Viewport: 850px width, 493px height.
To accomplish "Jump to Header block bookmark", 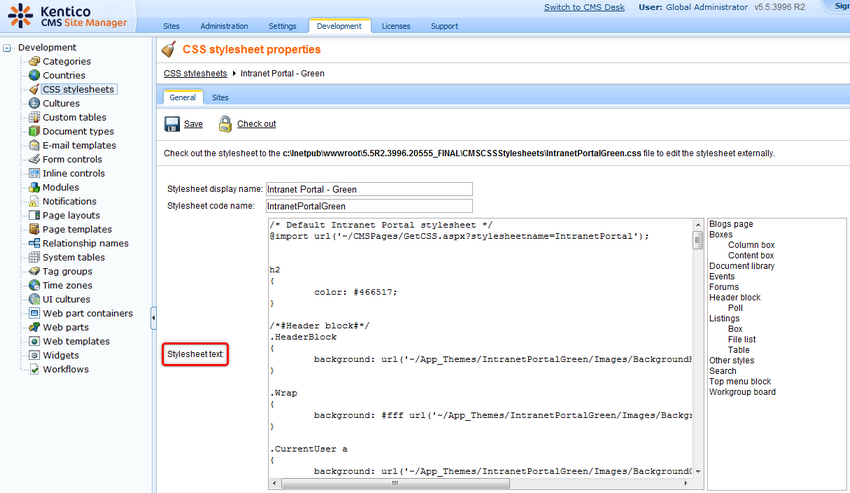I will click(x=735, y=297).
